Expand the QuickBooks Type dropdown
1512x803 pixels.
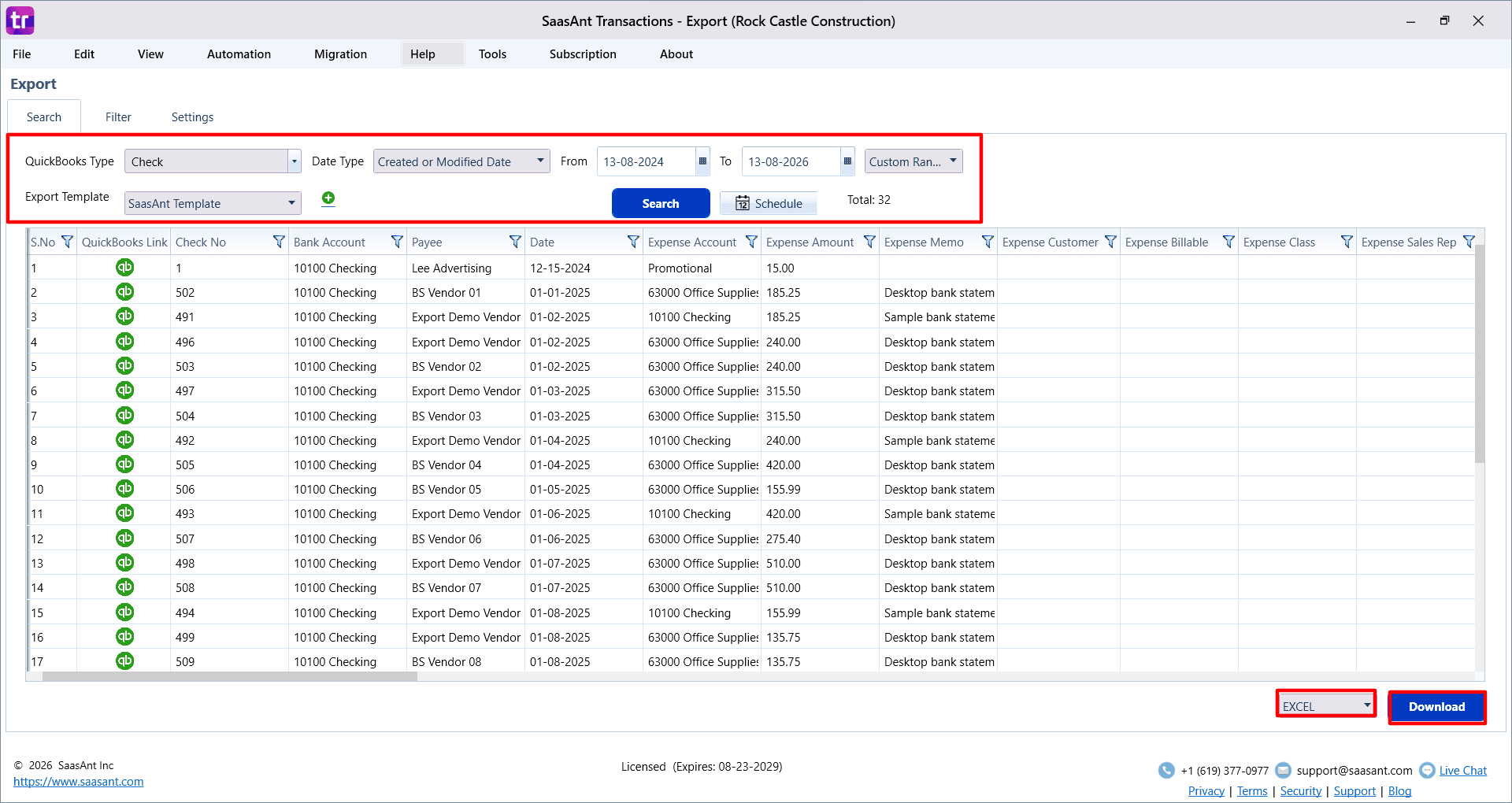tap(295, 161)
